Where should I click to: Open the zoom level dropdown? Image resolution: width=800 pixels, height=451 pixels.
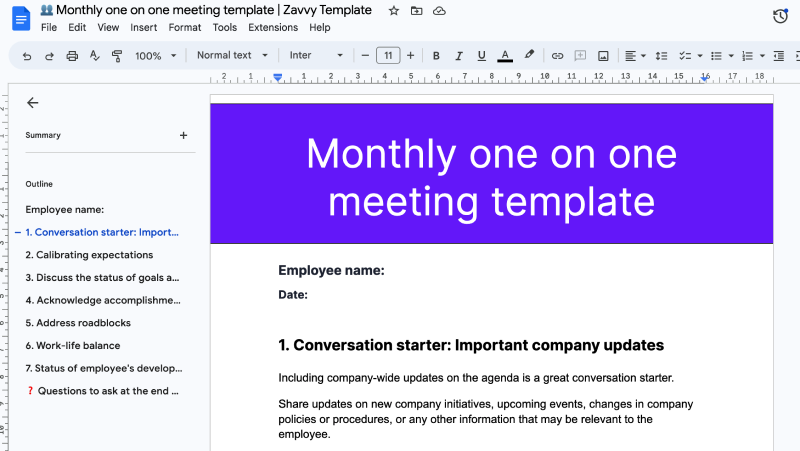pos(156,56)
